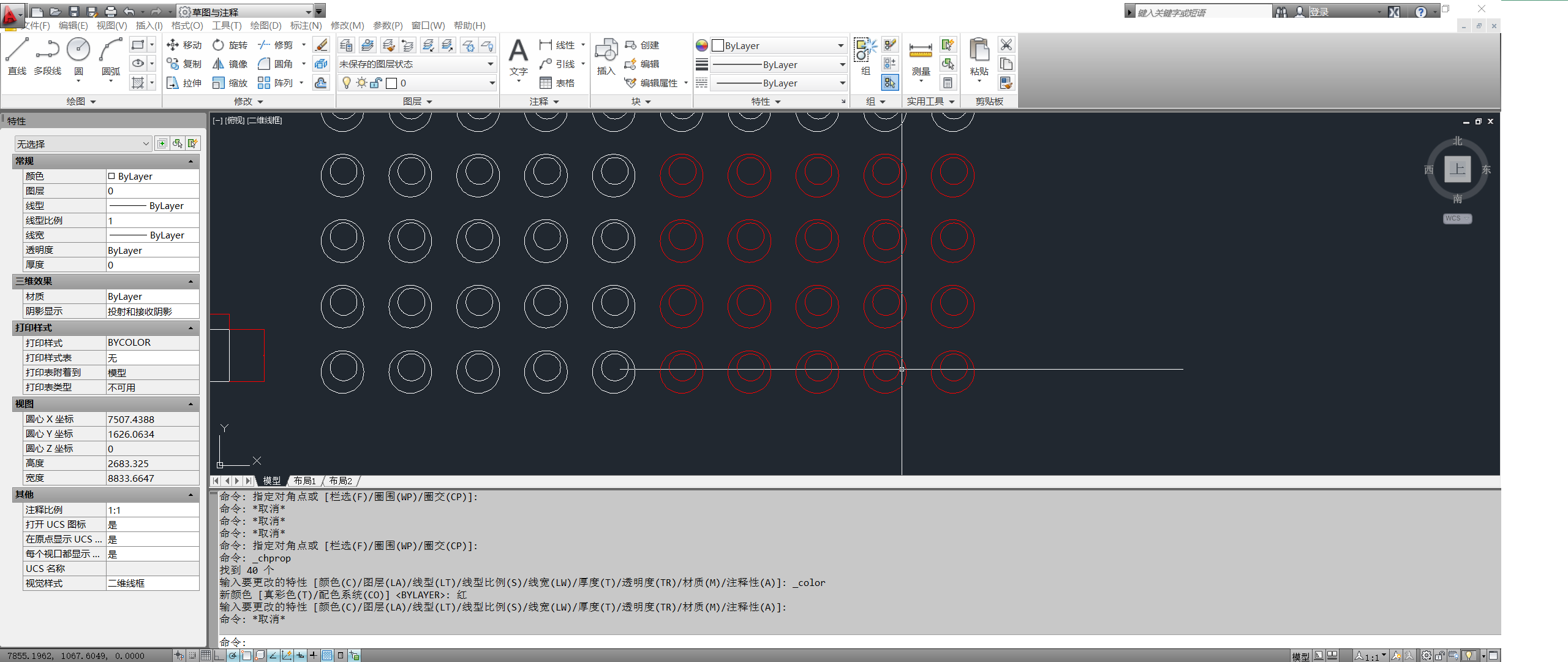Click the 缩放 (Scale) tool

tap(230, 83)
